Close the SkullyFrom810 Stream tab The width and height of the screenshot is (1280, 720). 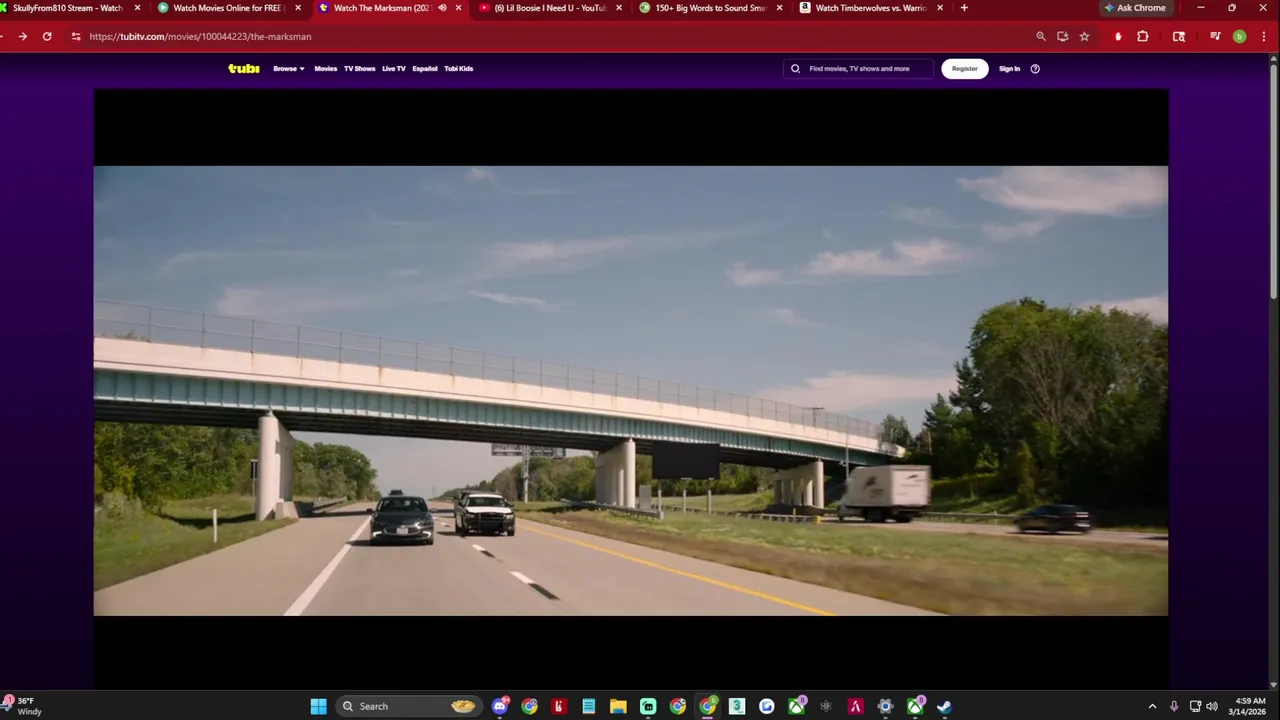point(138,8)
